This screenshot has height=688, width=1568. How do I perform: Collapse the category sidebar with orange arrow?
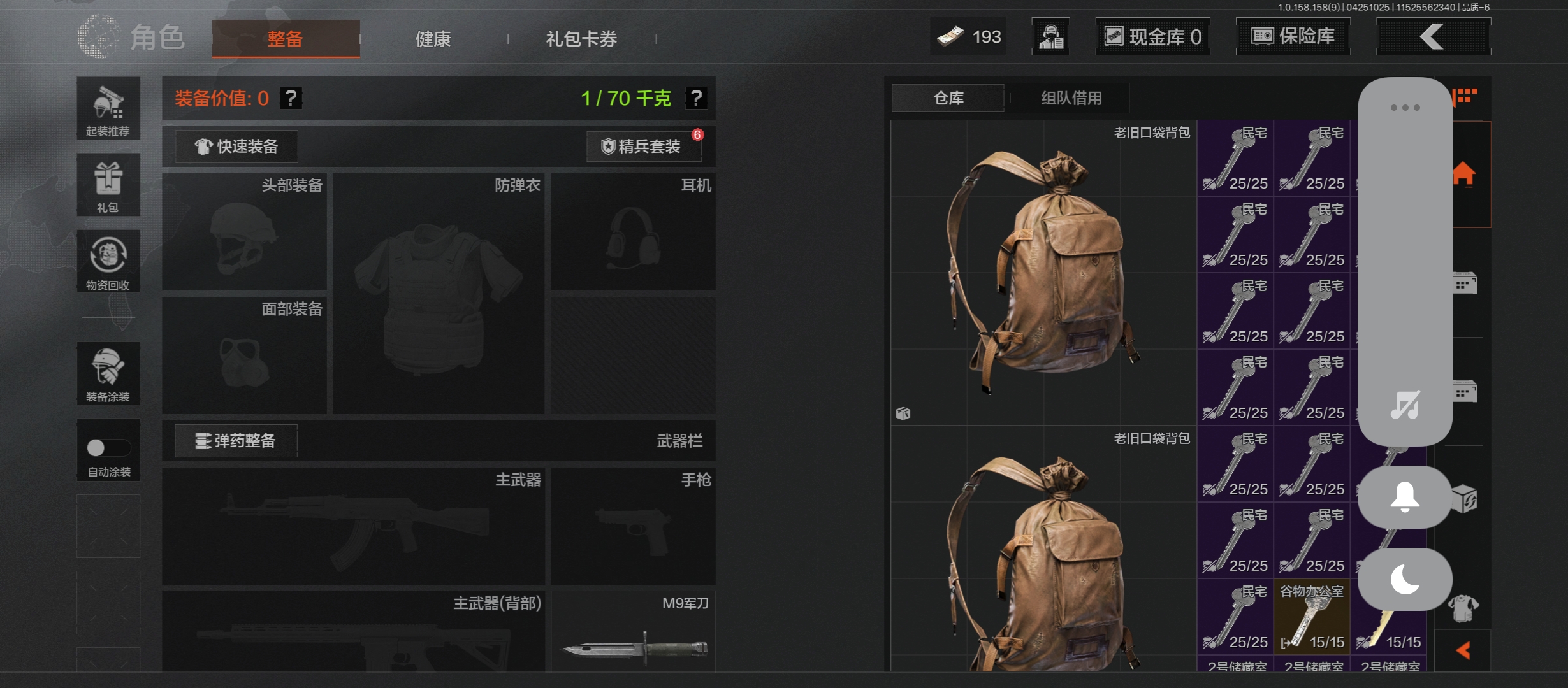coord(1463,650)
